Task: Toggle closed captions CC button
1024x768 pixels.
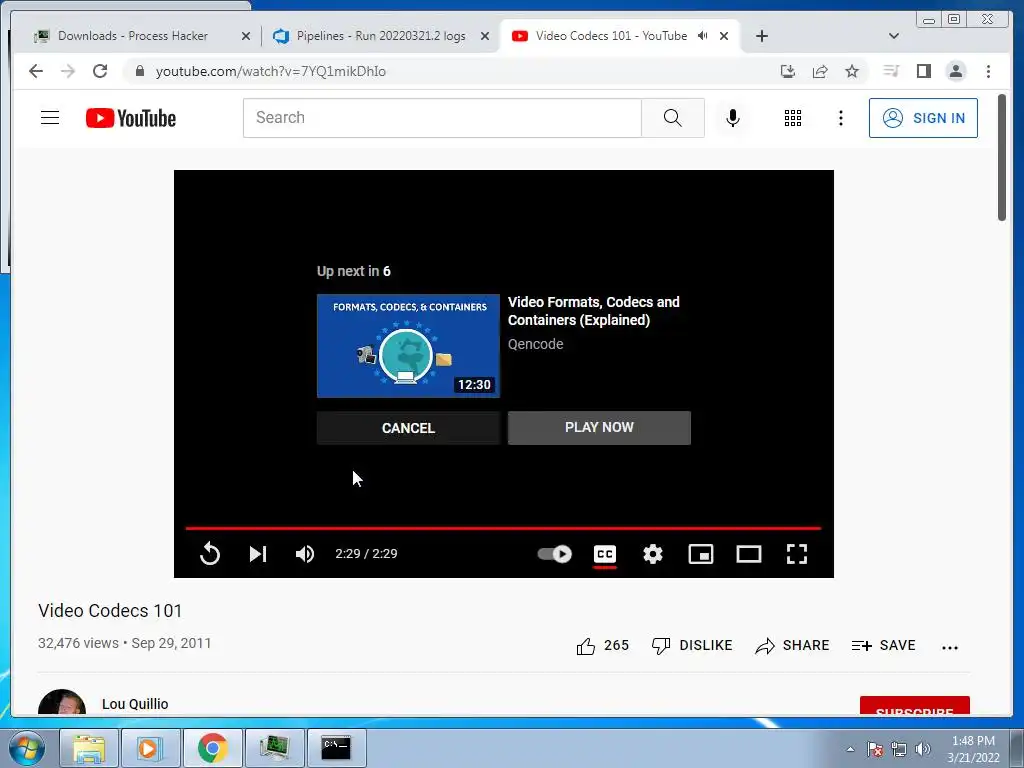Action: click(x=605, y=554)
